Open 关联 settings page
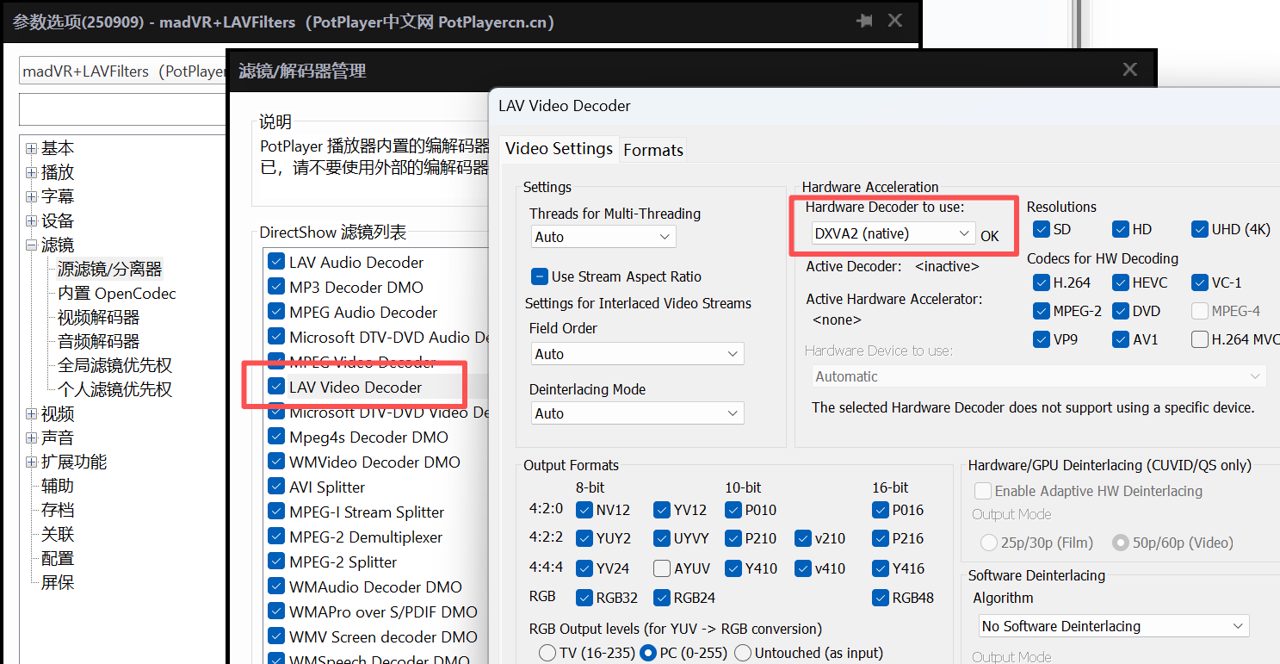 coord(57,534)
